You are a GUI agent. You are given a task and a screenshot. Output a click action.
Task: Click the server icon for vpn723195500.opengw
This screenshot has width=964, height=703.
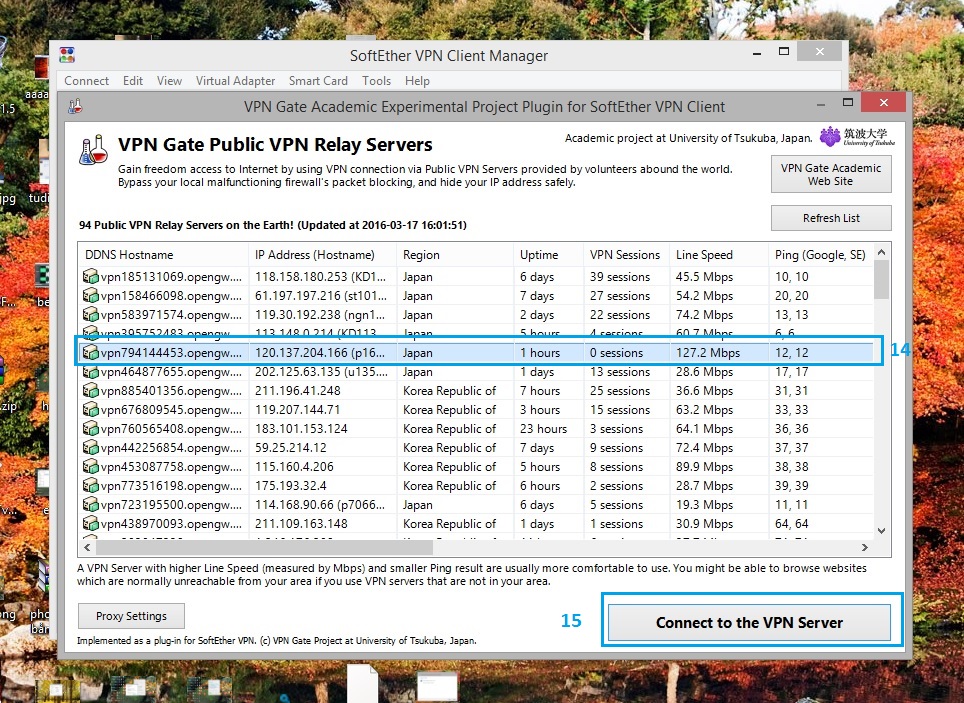90,505
